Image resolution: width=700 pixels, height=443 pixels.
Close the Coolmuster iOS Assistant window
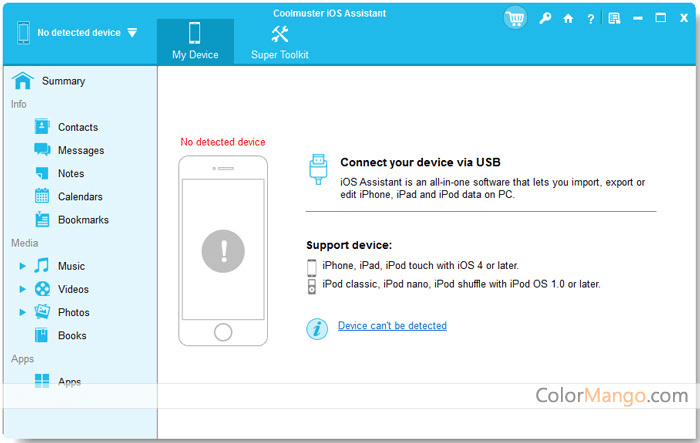tap(683, 18)
